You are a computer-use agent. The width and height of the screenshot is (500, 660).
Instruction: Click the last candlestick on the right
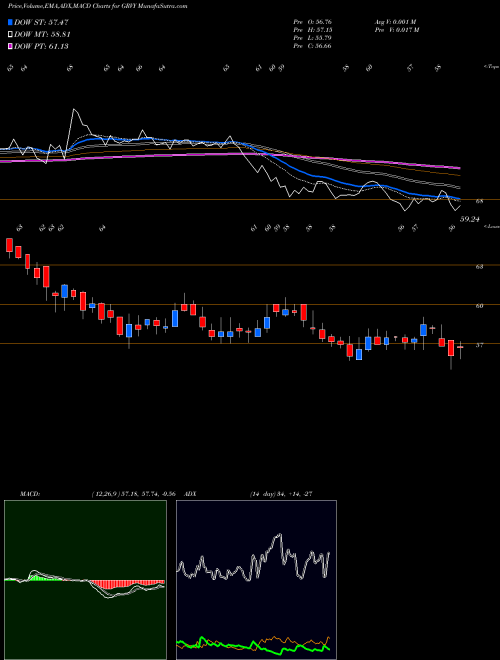[x=460, y=348]
